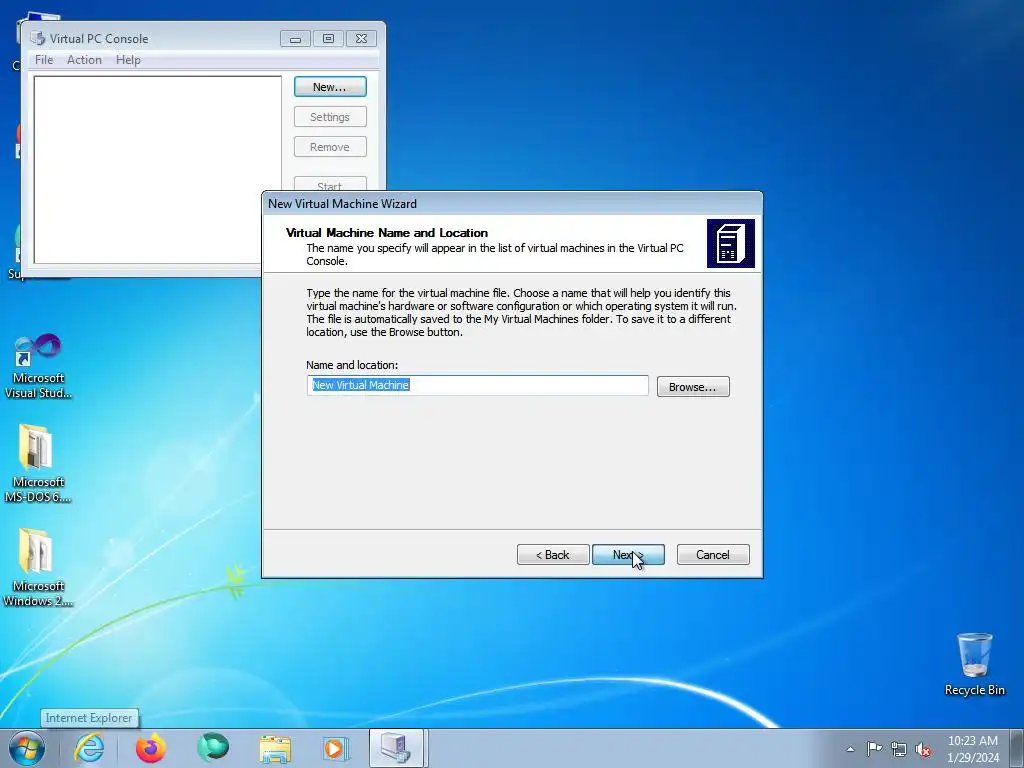Click the virtual machine list area in Console

157,170
